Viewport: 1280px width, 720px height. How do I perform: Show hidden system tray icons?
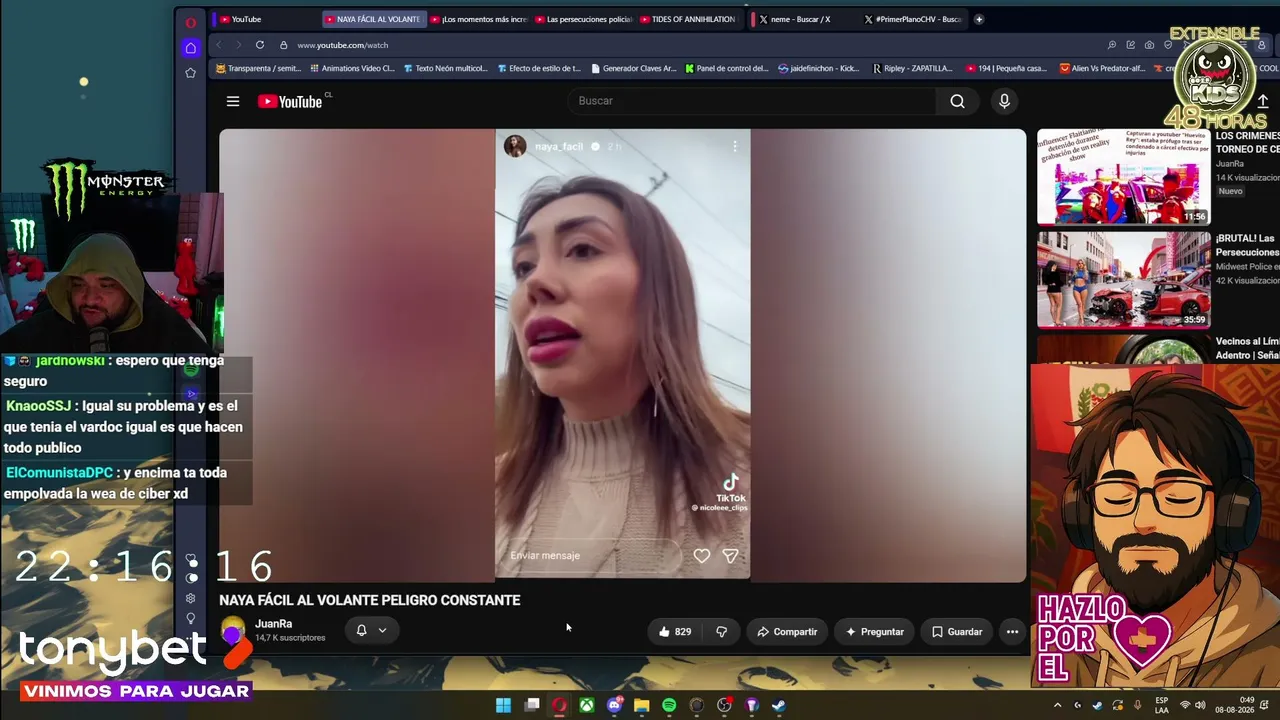pos(1060,706)
